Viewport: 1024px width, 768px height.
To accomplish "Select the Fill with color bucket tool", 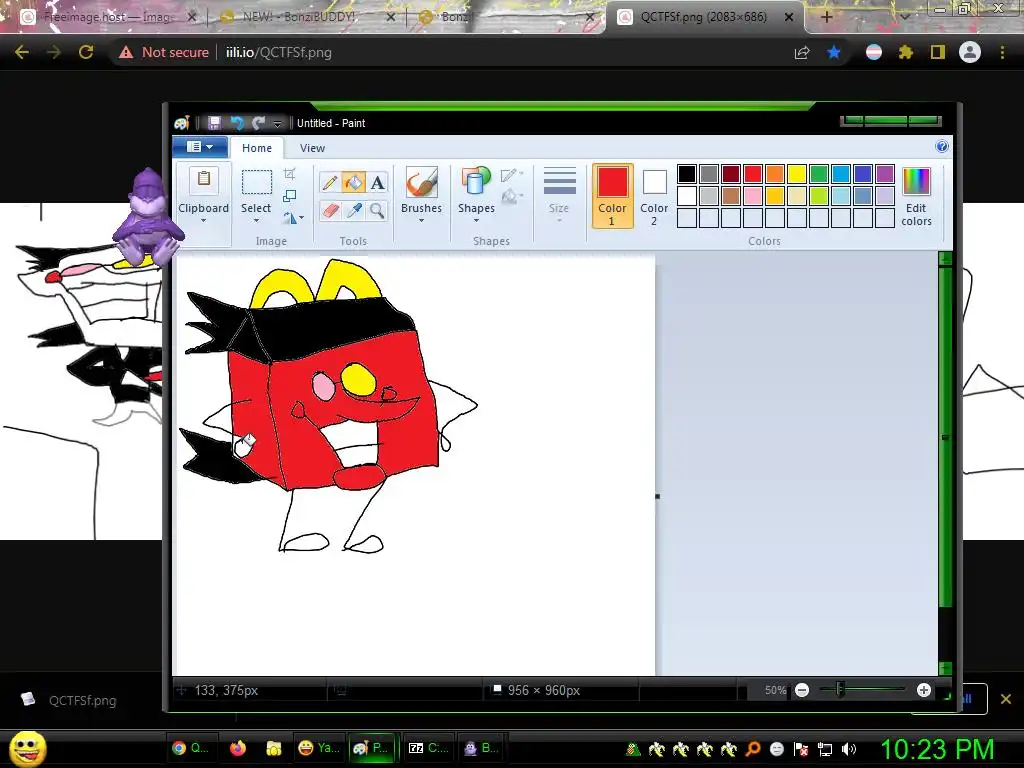I will point(354,182).
